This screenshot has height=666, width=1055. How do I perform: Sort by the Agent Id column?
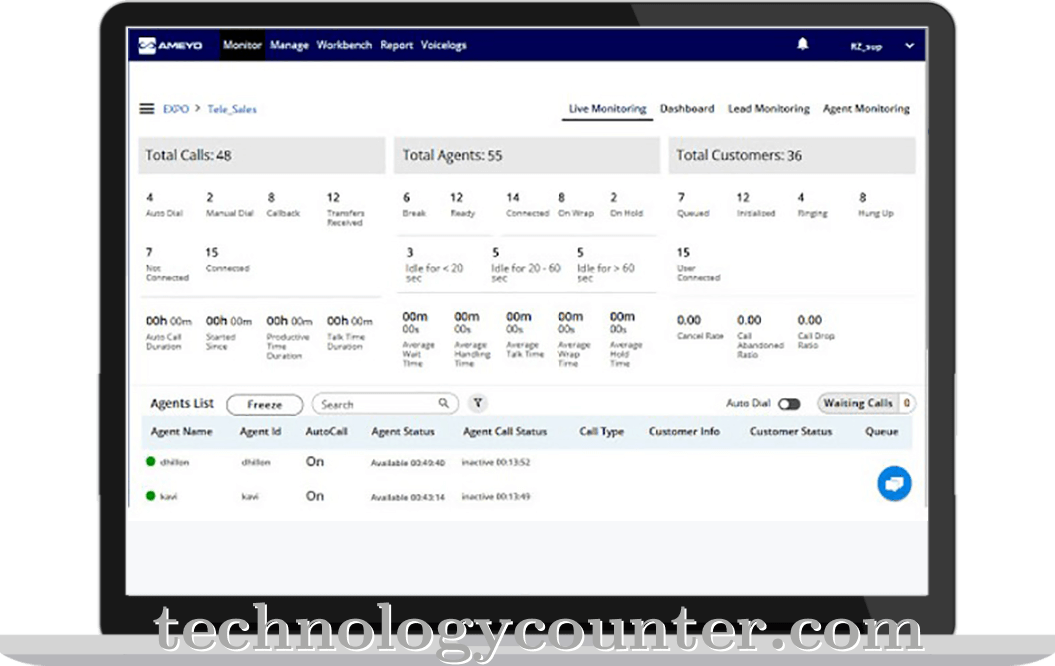pyautogui.click(x=260, y=431)
